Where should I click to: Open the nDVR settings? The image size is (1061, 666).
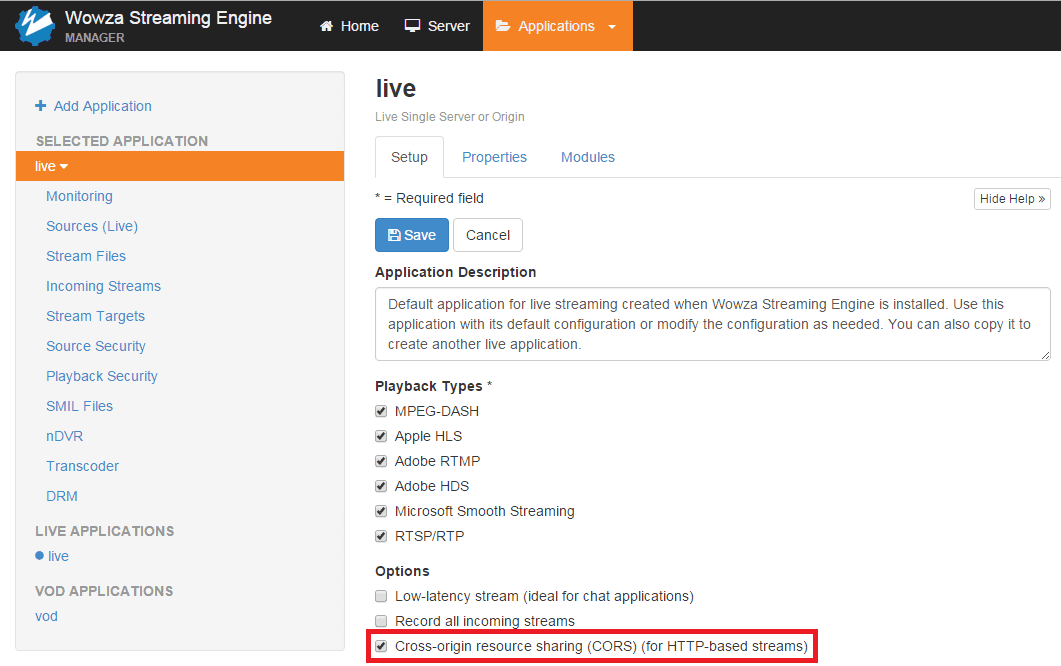[x=64, y=436]
